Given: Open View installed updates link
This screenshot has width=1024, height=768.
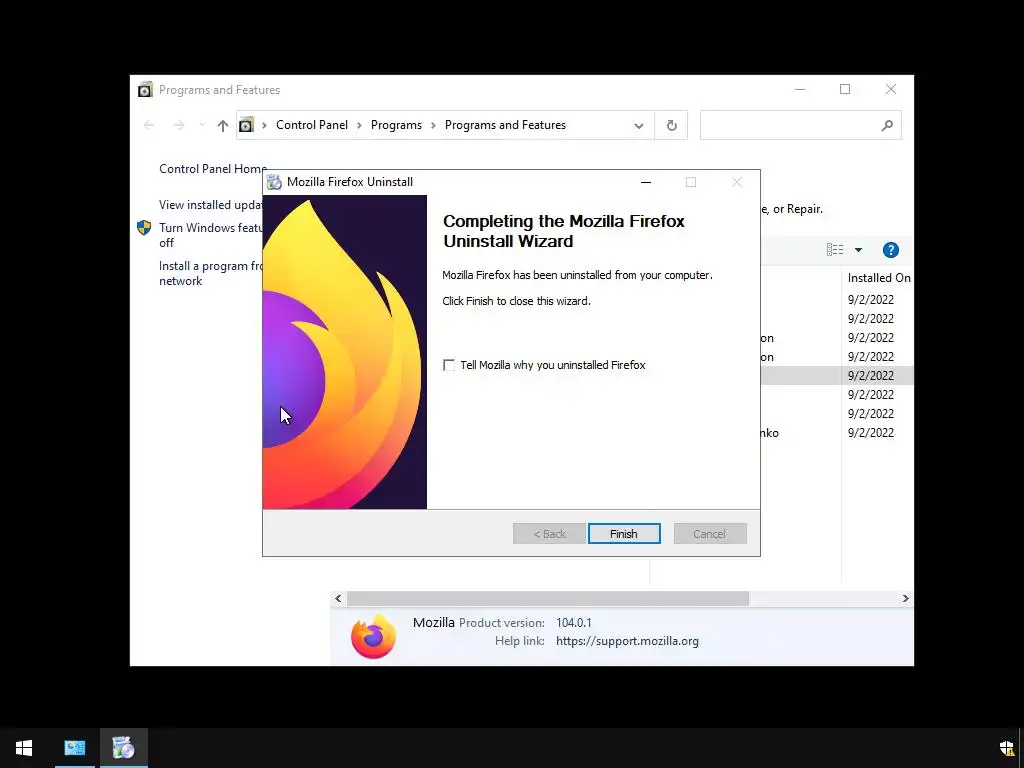Looking at the screenshot, I should pyautogui.click(x=211, y=205).
